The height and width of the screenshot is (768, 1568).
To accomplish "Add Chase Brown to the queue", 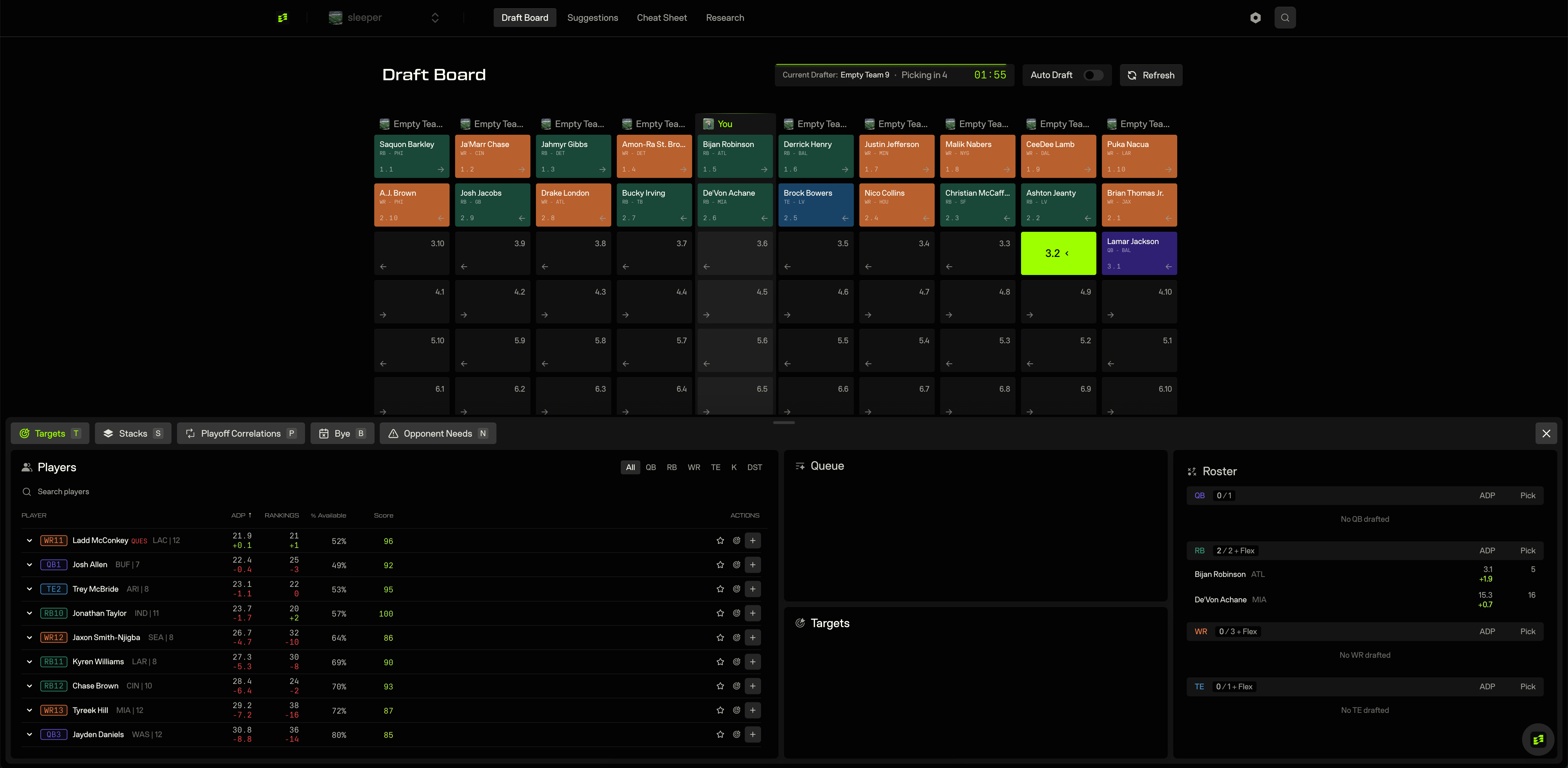I will tap(753, 686).
